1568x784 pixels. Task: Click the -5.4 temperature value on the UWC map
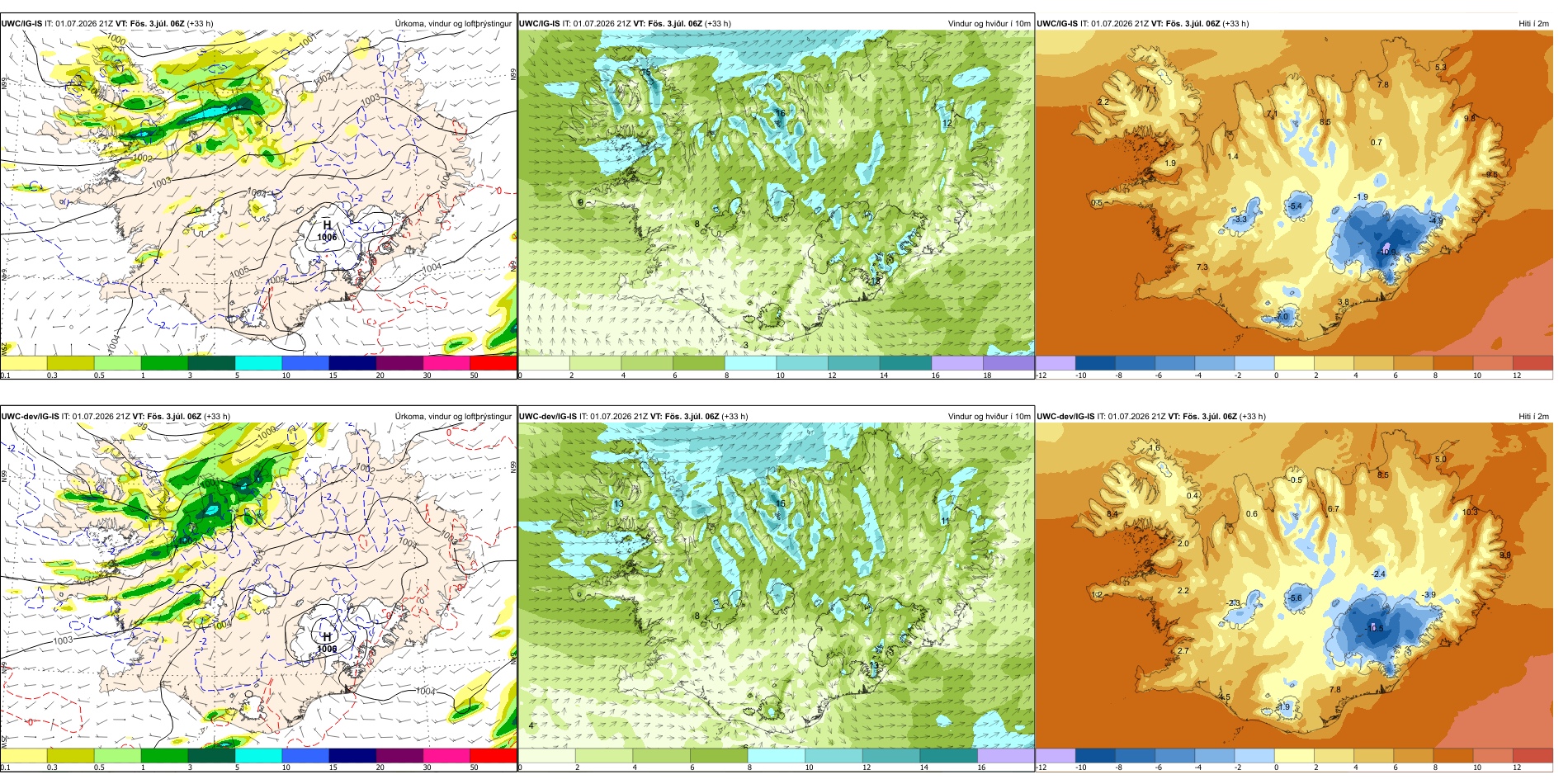[x=1295, y=206]
